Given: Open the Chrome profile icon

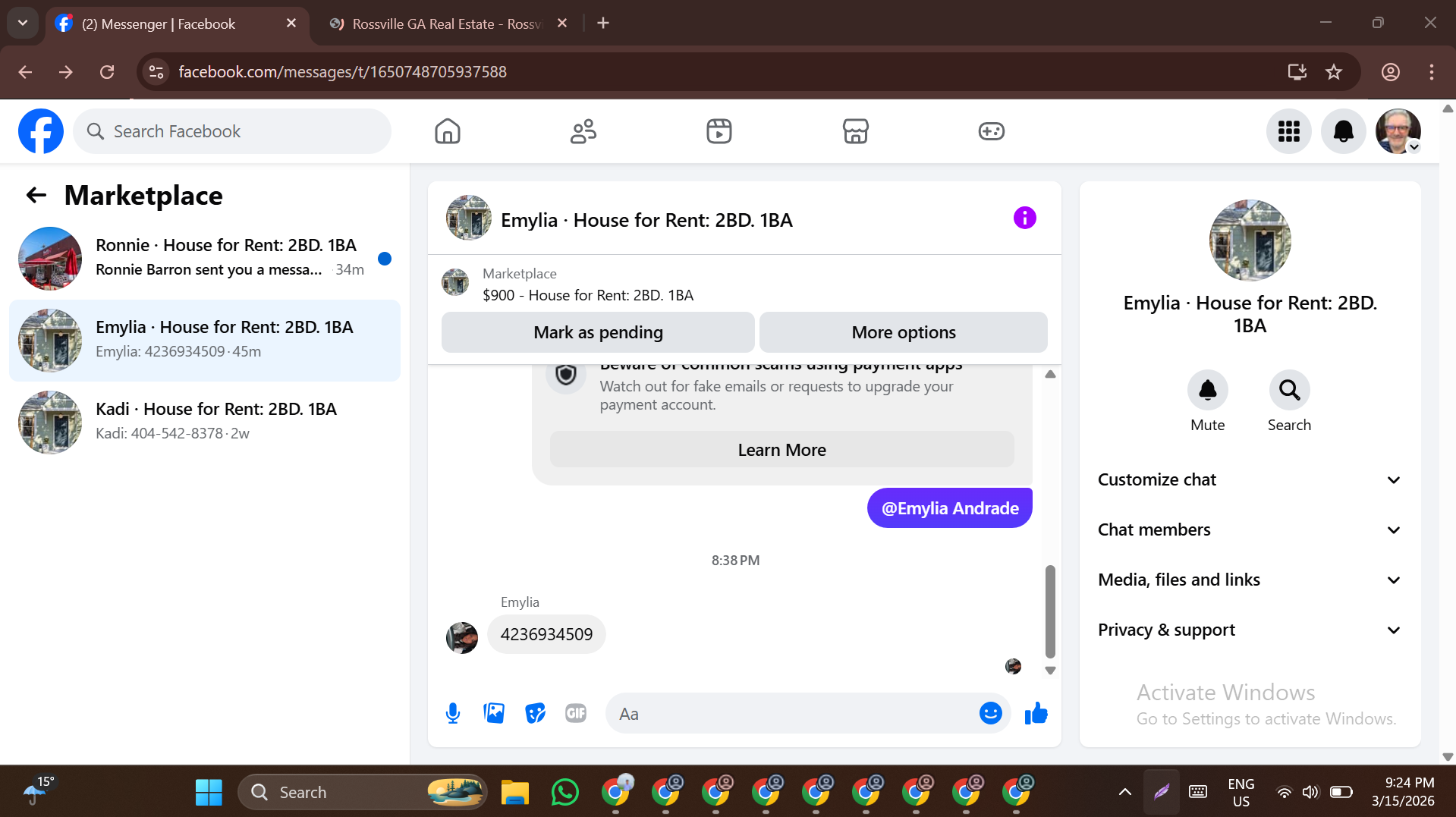Looking at the screenshot, I should coord(1390,72).
